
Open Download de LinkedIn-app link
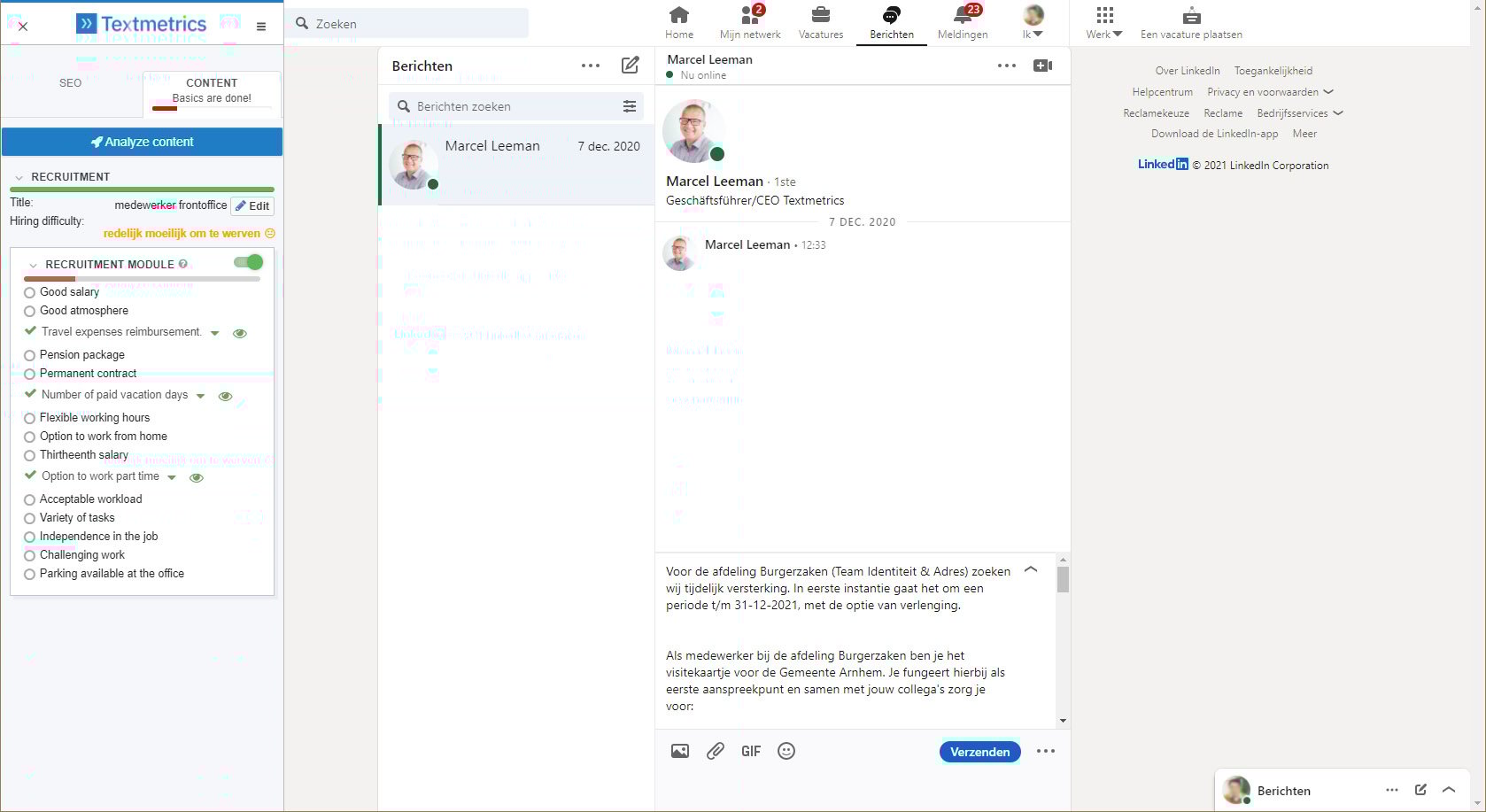coord(1215,134)
